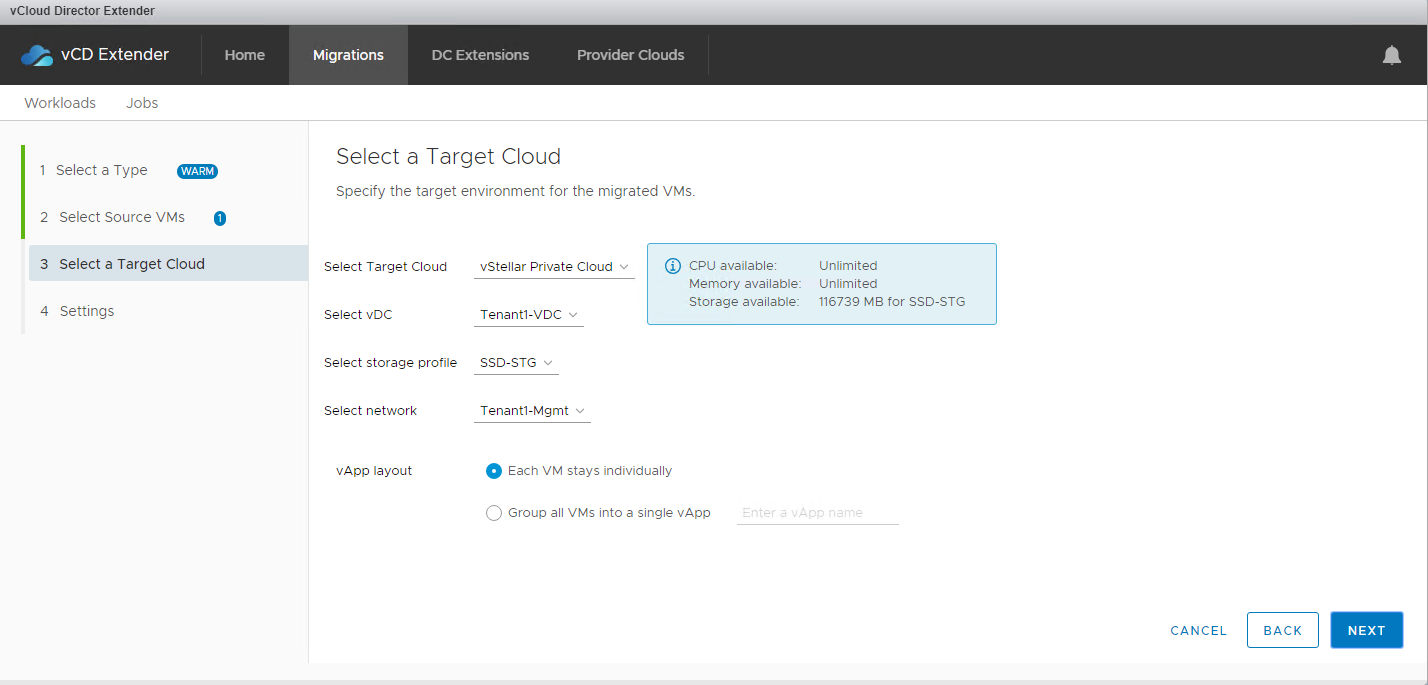The image size is (1428, 685).
Task: Click the vApp name input field
Action: coord(817,513)
